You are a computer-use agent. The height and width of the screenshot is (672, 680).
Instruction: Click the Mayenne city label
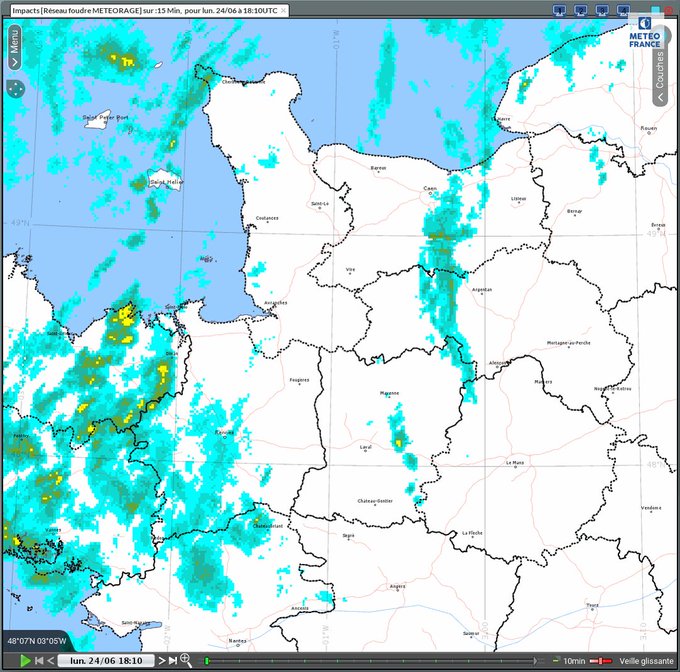pyautogui.click(x=389, y=393)
